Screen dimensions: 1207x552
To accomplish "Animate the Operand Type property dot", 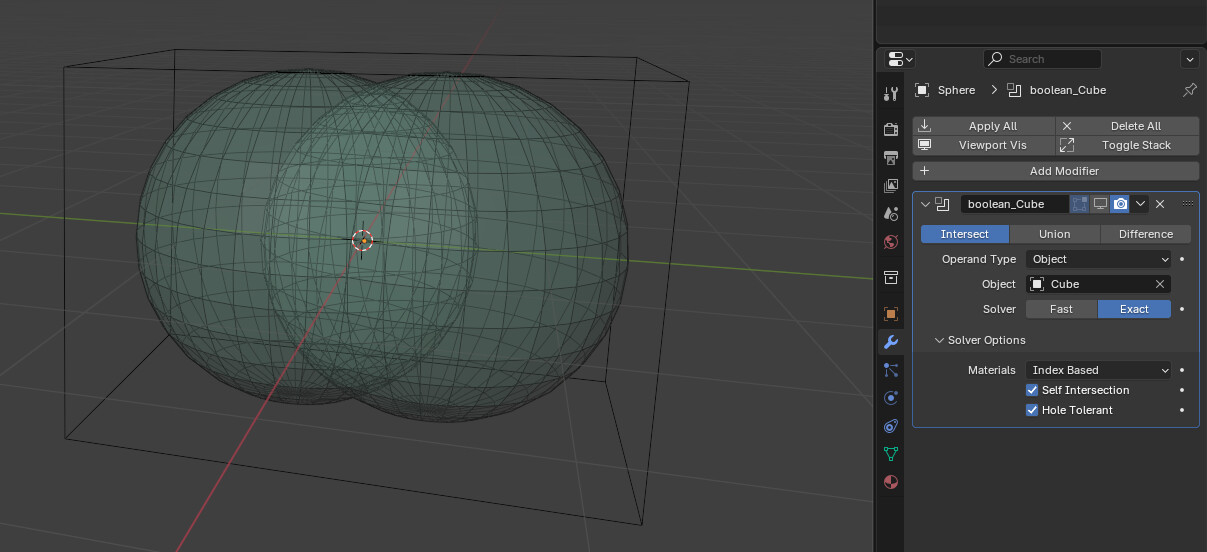I will (x=1182, y=259).
